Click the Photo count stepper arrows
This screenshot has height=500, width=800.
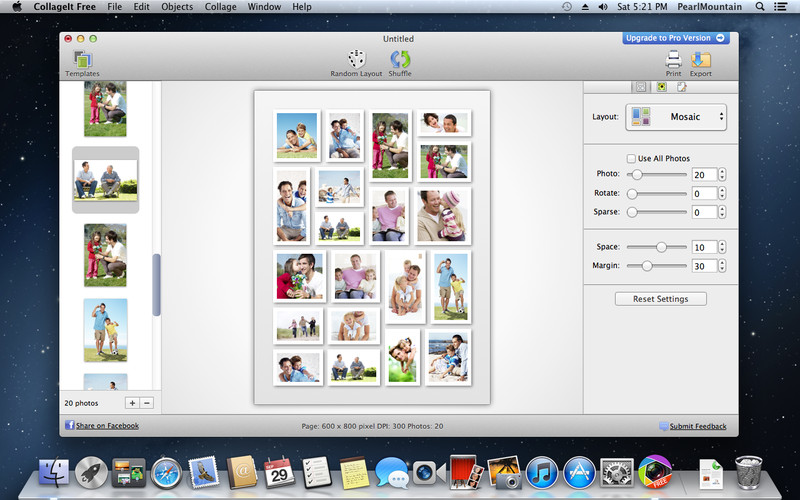(722, 174)
